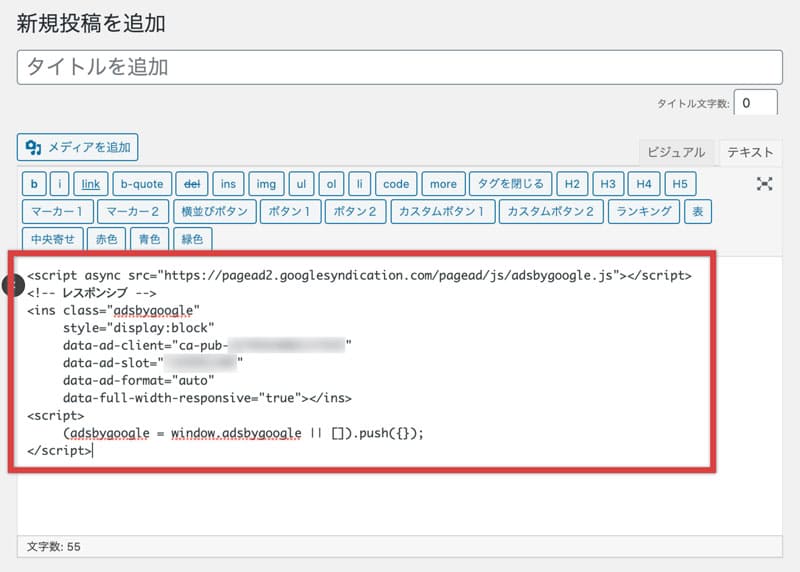This screenshot has width=800, height=572.
Task: Click the code quicktag button
Action: (396, 184)
